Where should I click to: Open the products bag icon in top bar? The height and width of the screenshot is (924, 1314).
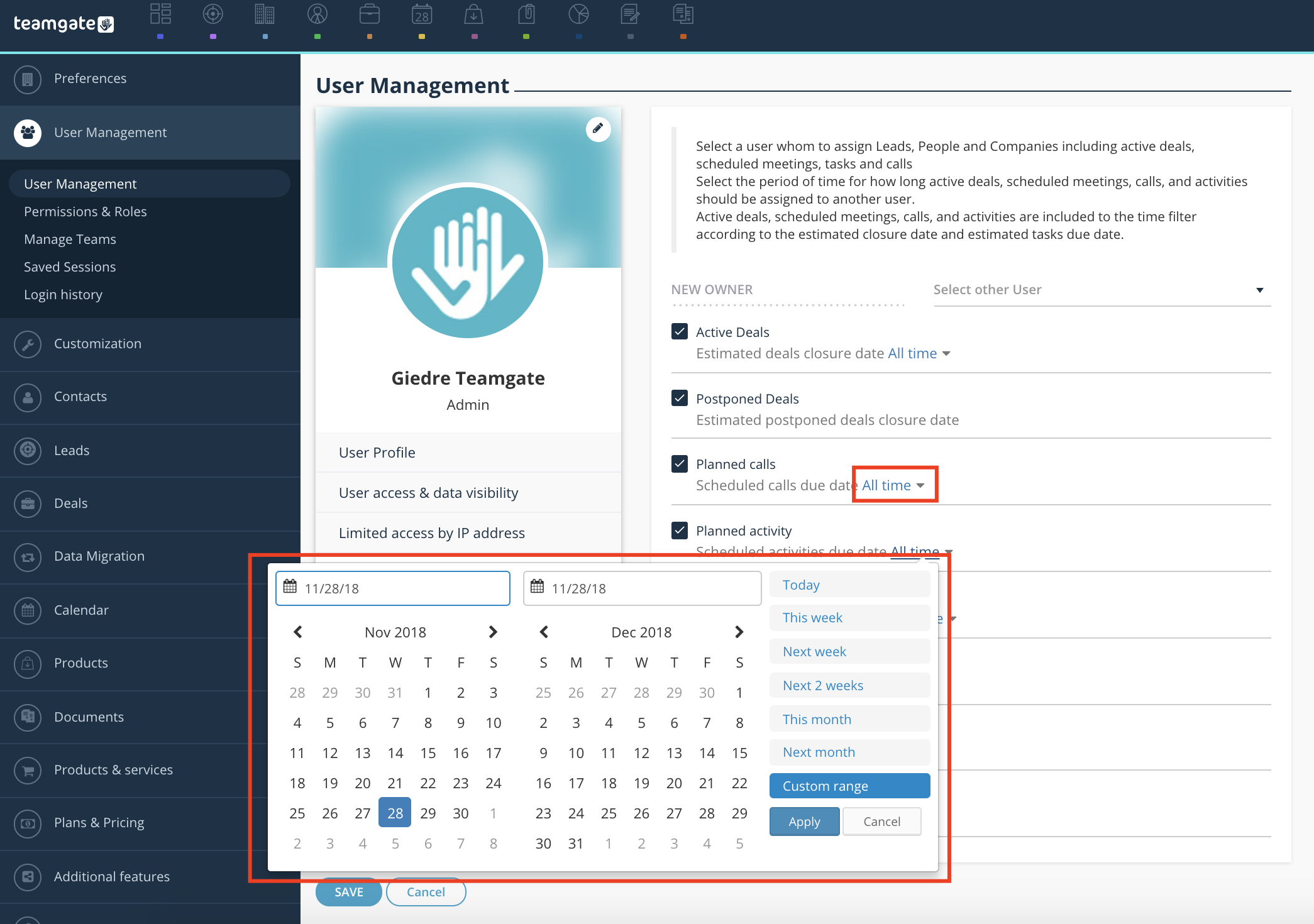click(x=474, y=14)
